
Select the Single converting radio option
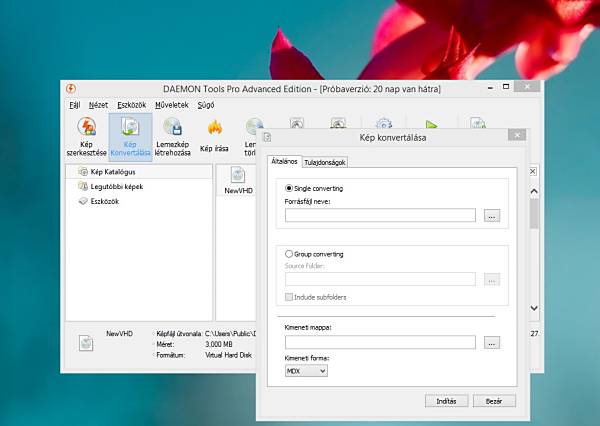(x=289, y=188)
